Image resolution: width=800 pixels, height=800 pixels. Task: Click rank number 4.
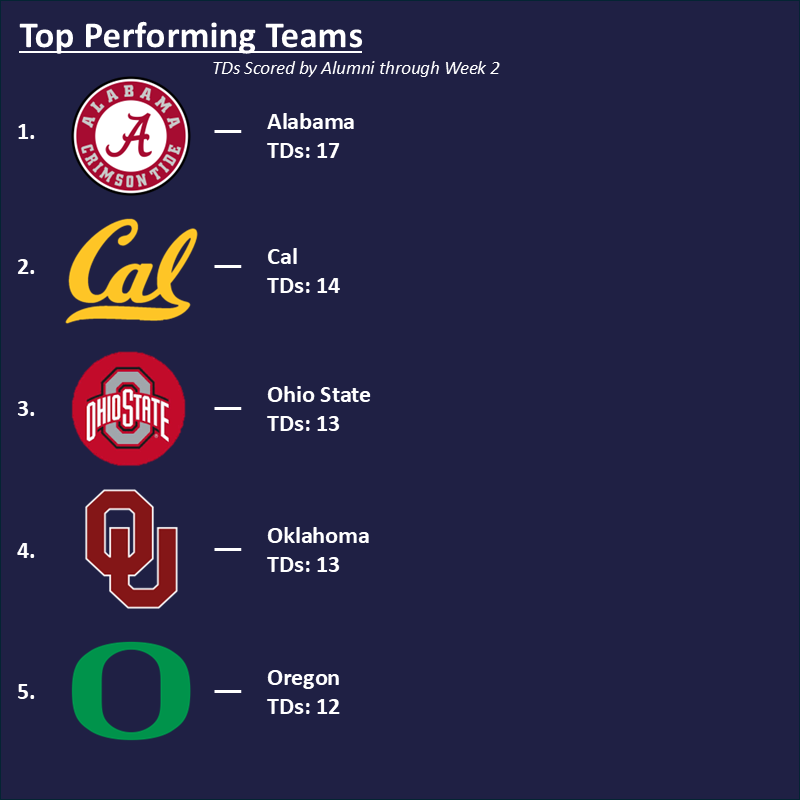(x=26, y=550)
